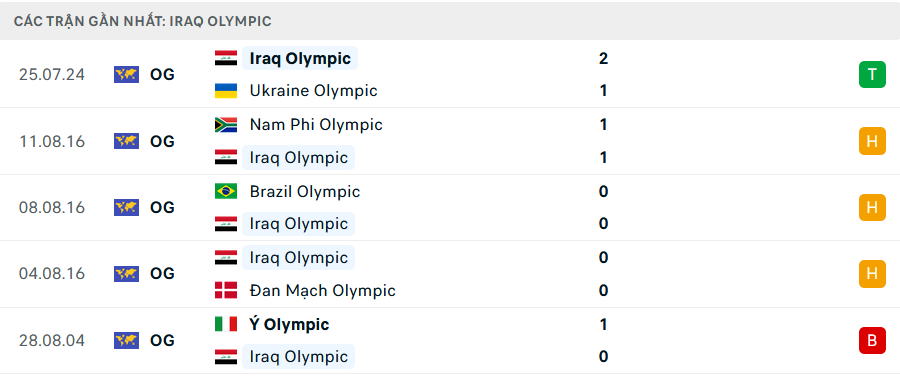Click the red B result badge
Screen dimensions: 900x377
[872, 340]
